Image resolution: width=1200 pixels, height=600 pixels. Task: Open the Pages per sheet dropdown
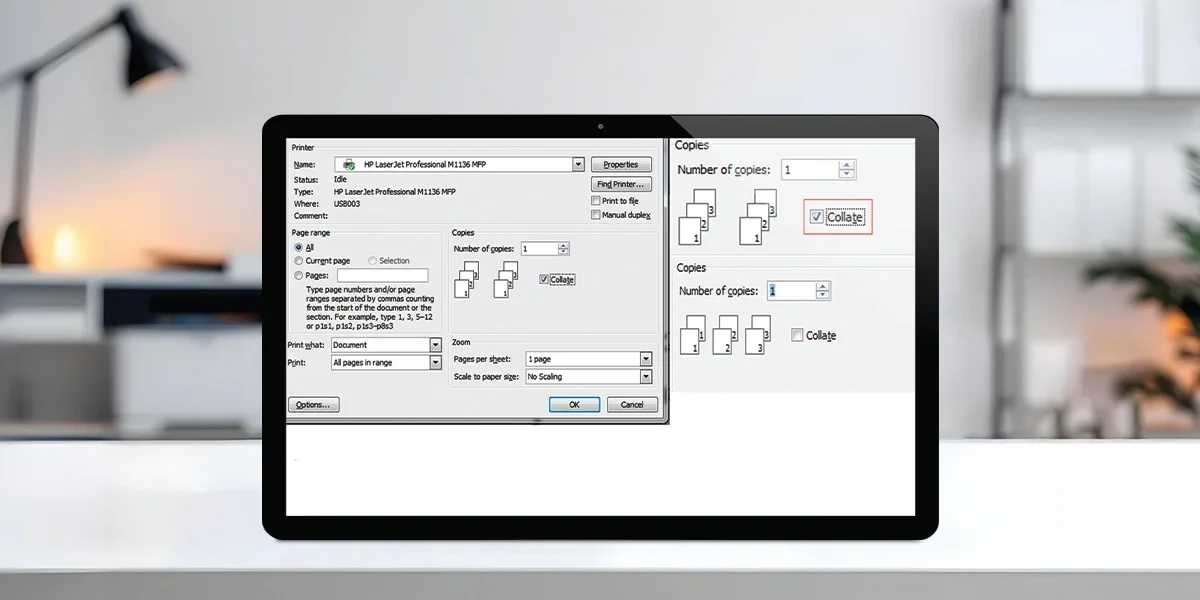(646, 359)
